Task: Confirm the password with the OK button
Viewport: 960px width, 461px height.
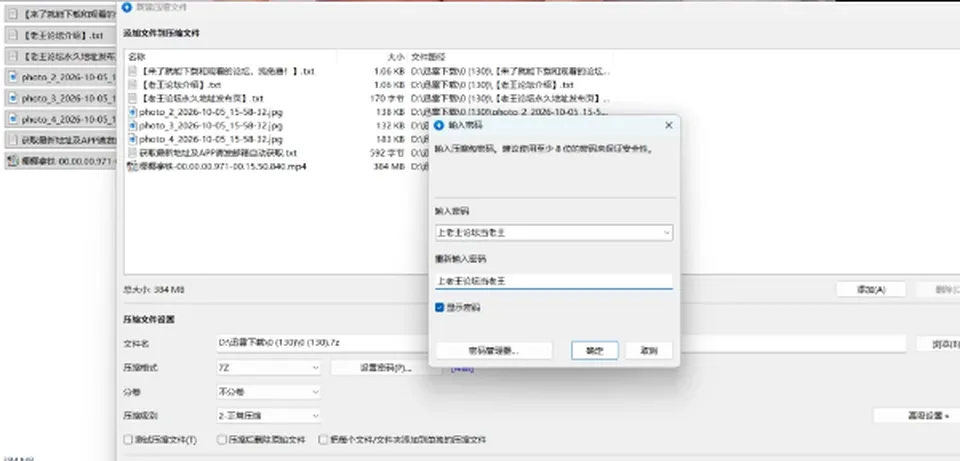Action: point(594,351)
